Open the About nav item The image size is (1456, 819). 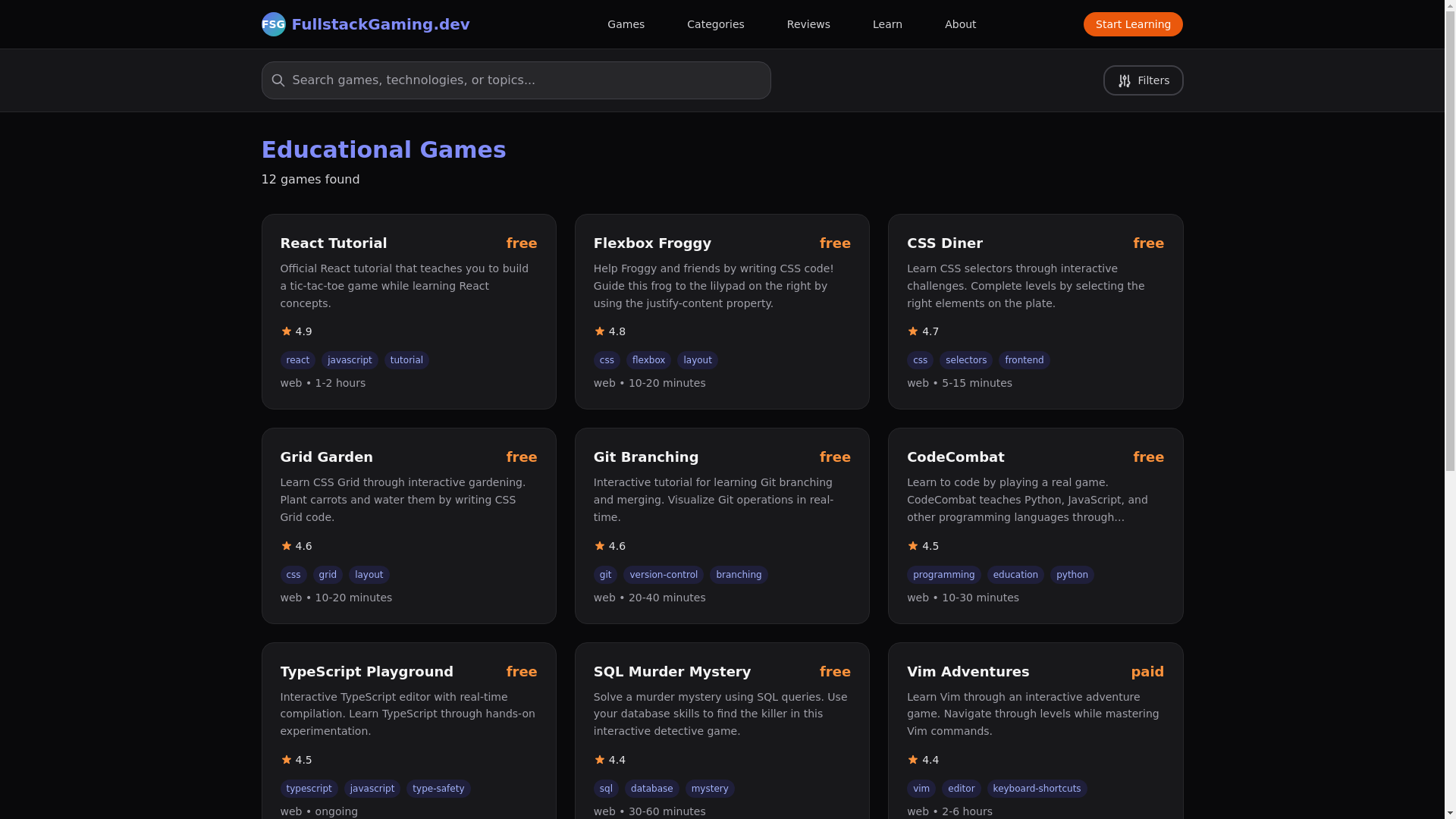pyautogui.click(x=960, y=24)
